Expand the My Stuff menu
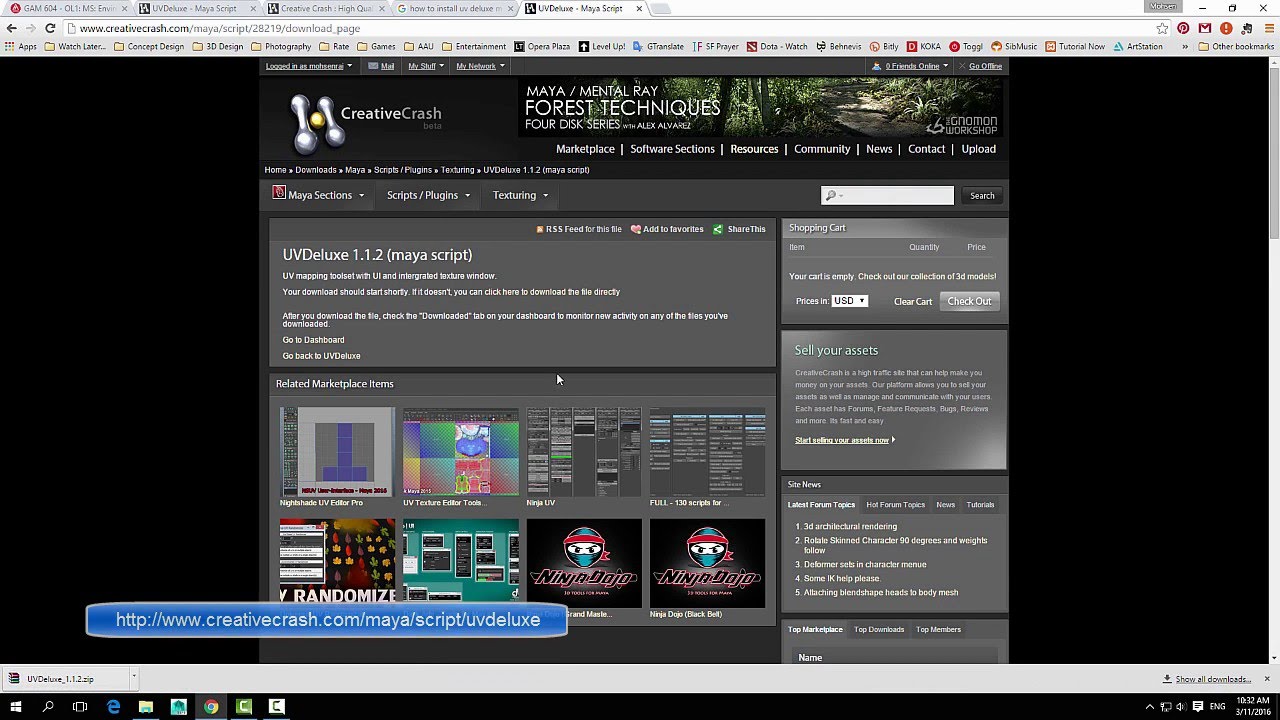 (426, 66)
